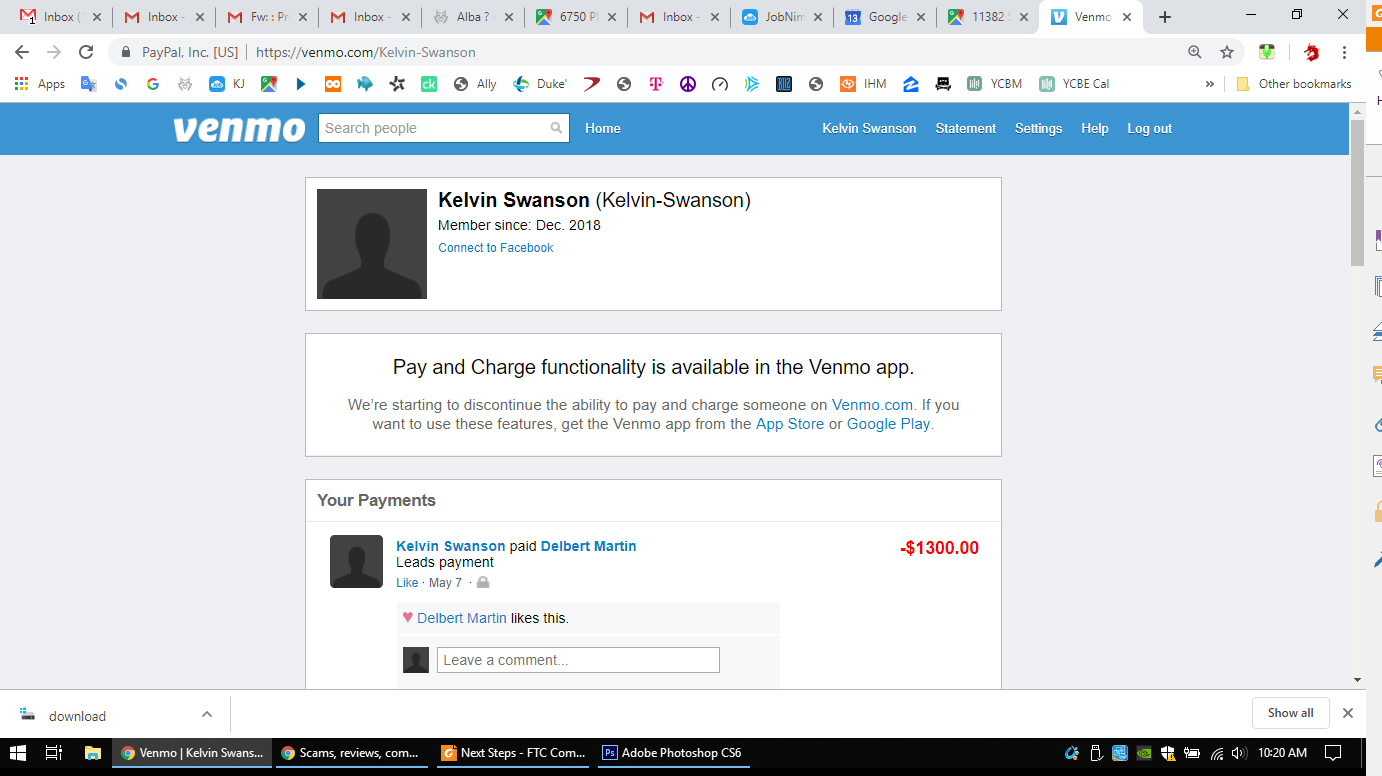
Task: Open Adobe Photoshop CS6 from taskbar
Action: pos(672,753)
